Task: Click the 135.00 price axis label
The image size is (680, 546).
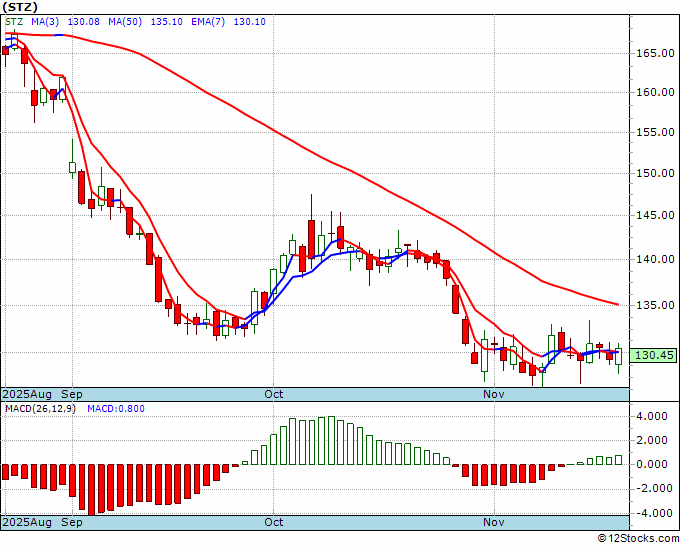Action: [x=655, y=305]
